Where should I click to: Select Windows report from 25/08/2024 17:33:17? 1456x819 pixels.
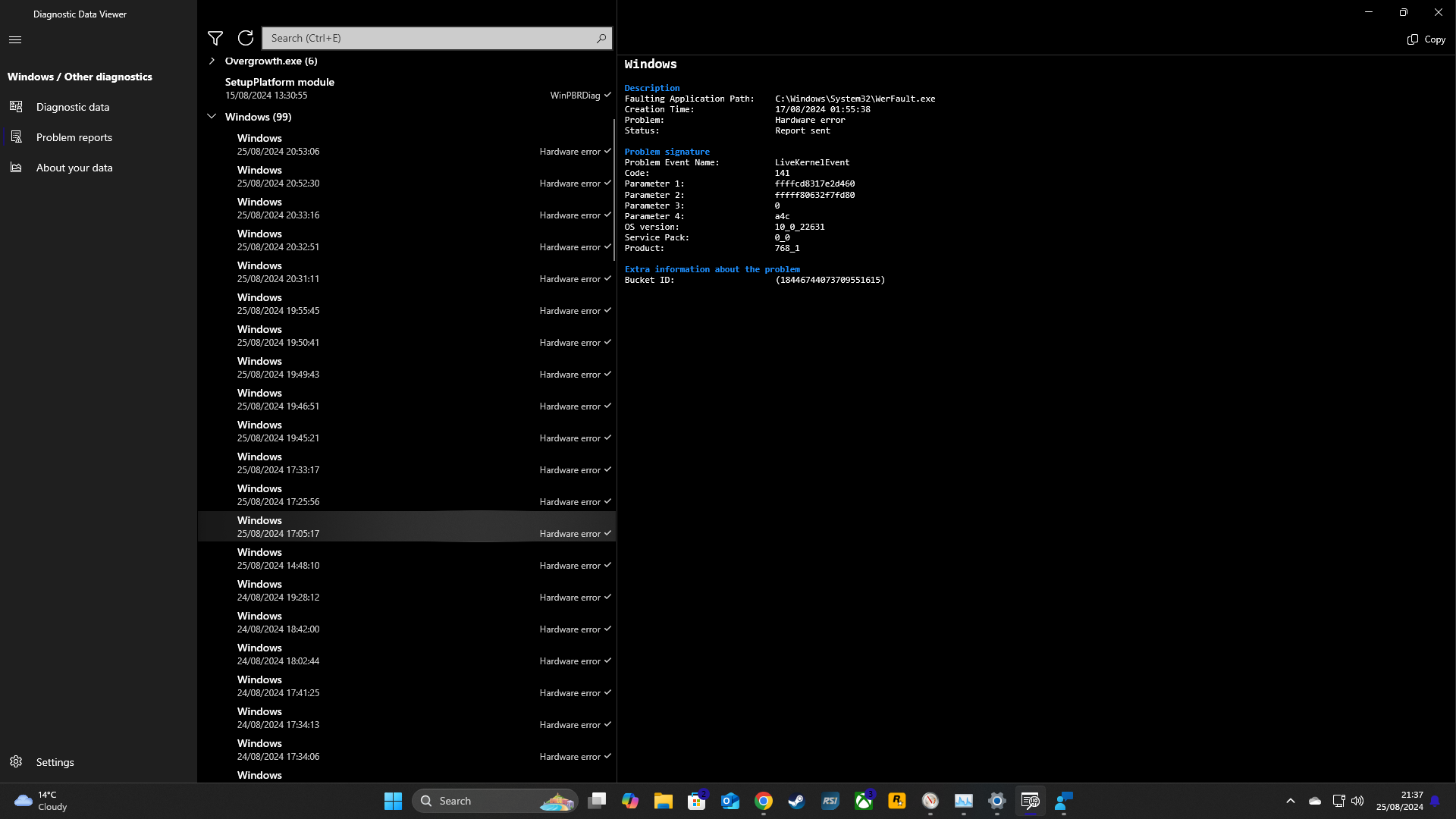point(406,463)
